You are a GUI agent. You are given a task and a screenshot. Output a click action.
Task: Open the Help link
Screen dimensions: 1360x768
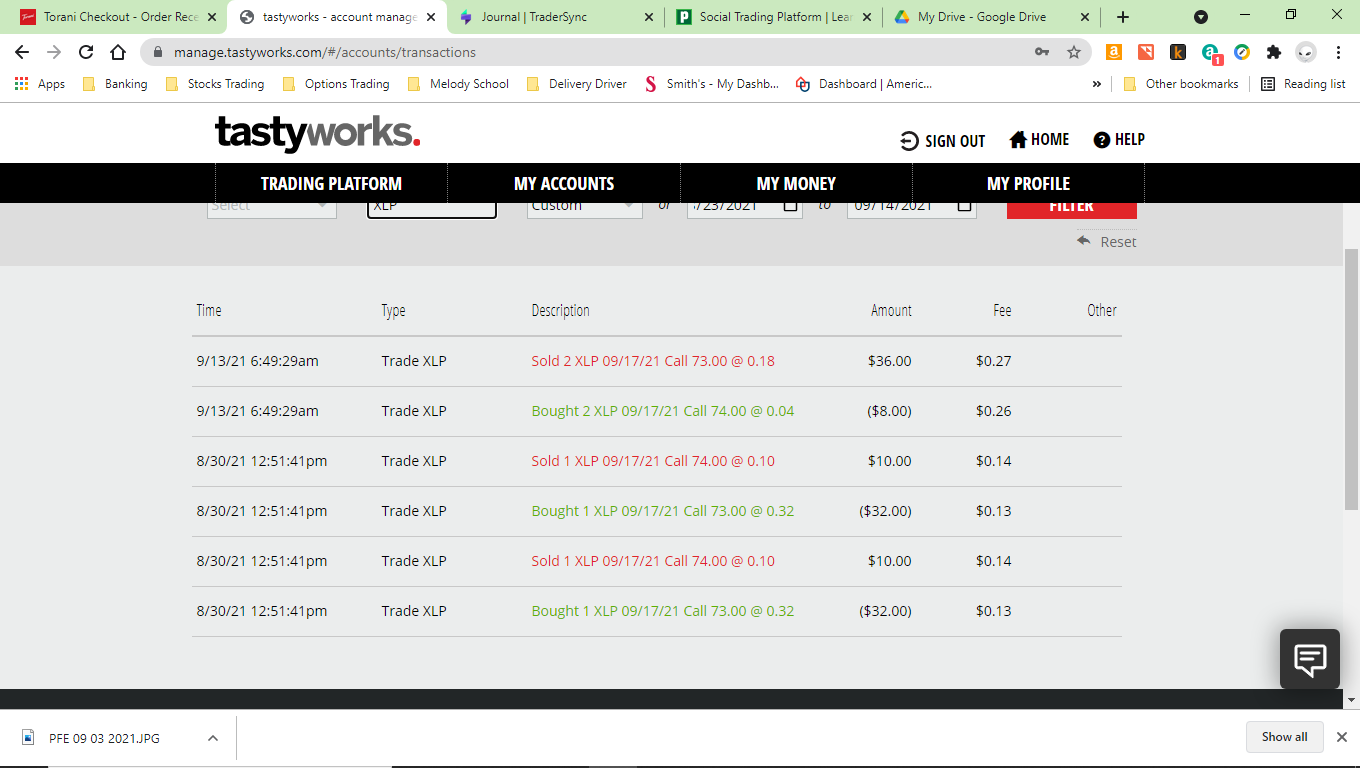click(1119, 140)
